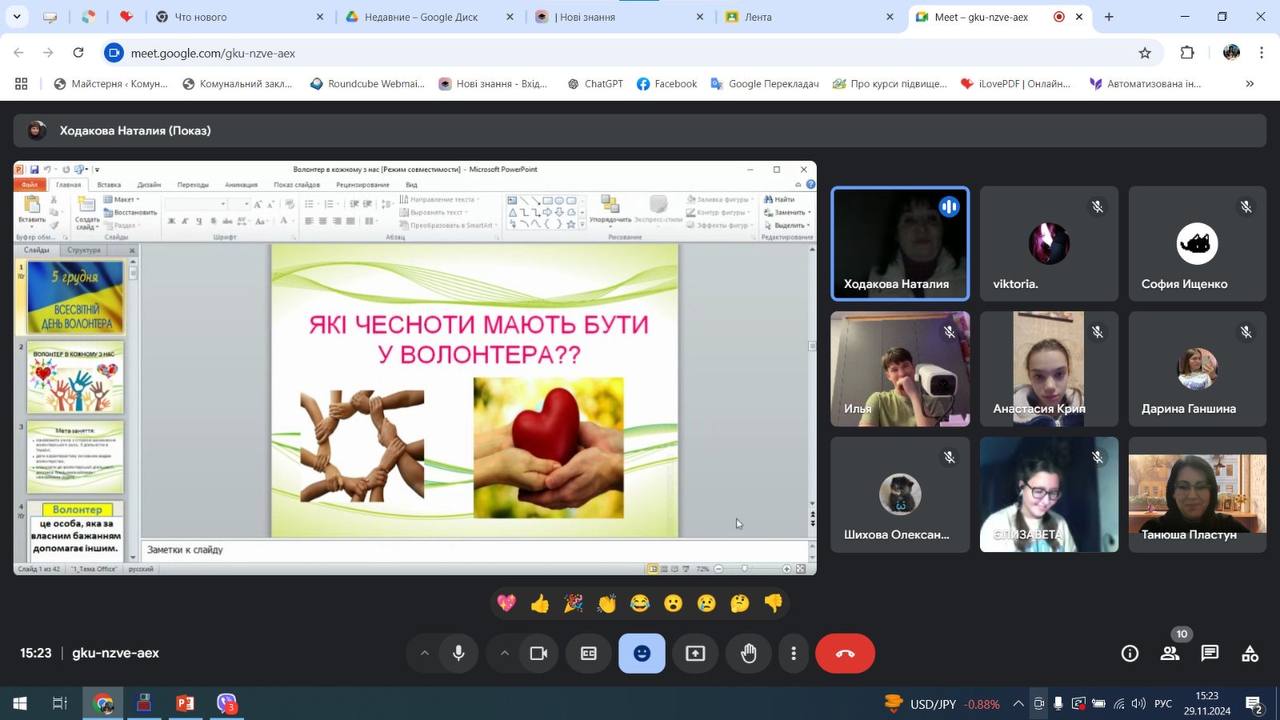Raise hand in the meeting
Image resolution: width=1280 pixels, height=720 pixels.
(748, 653)
